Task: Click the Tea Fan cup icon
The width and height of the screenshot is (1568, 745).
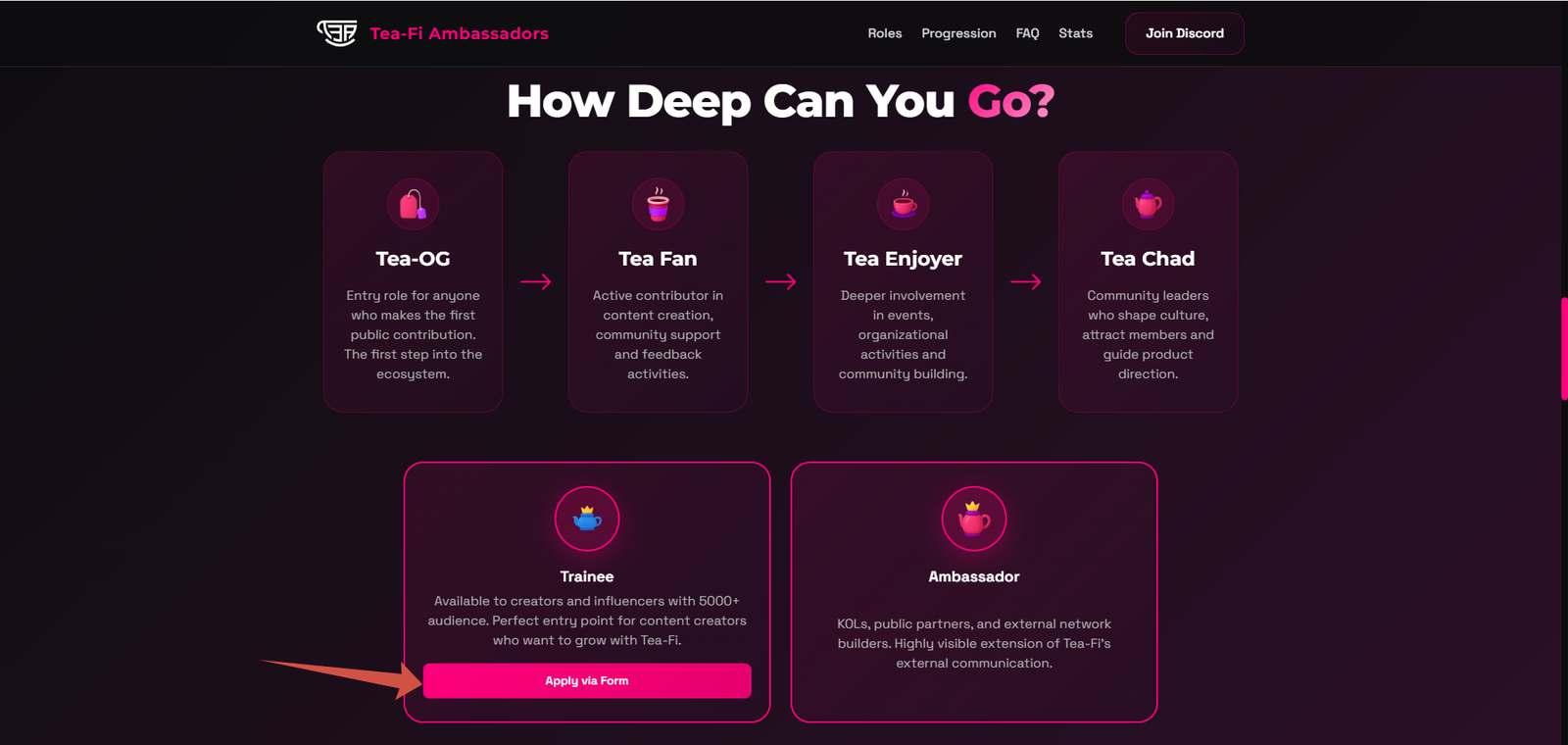Action: [658, 204]
